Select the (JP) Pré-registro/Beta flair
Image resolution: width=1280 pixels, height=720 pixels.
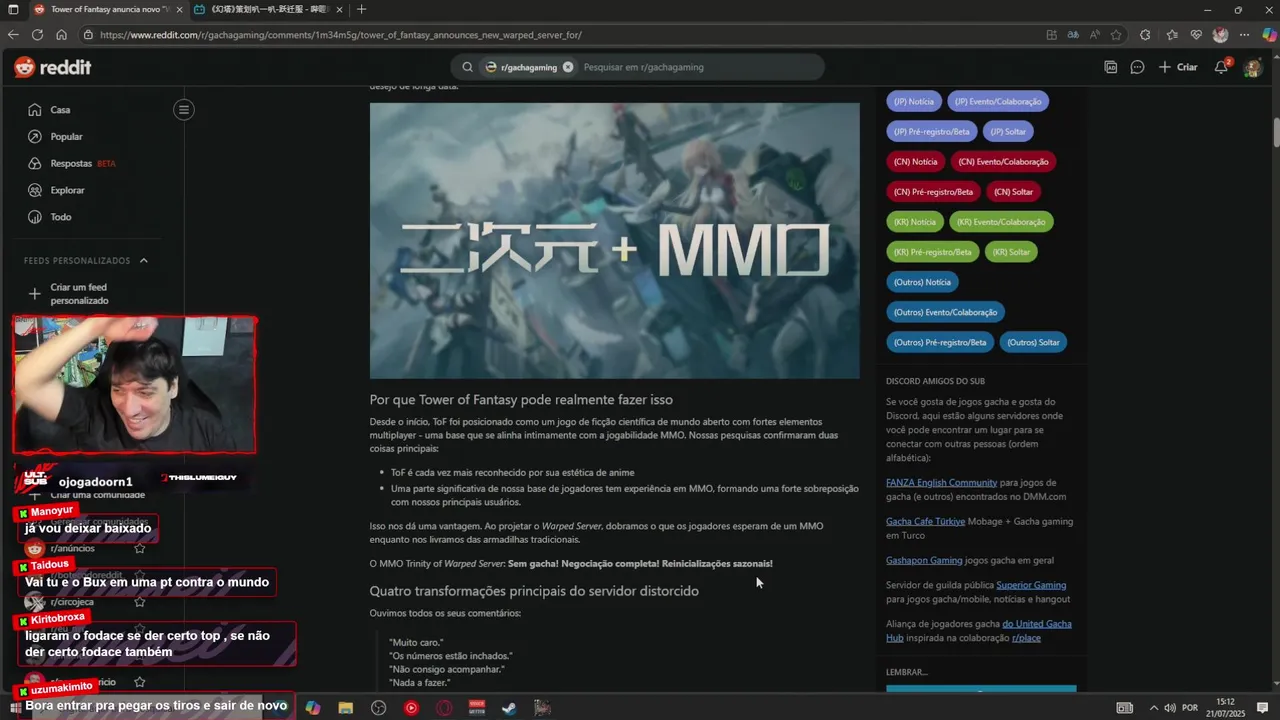[931, 131]
